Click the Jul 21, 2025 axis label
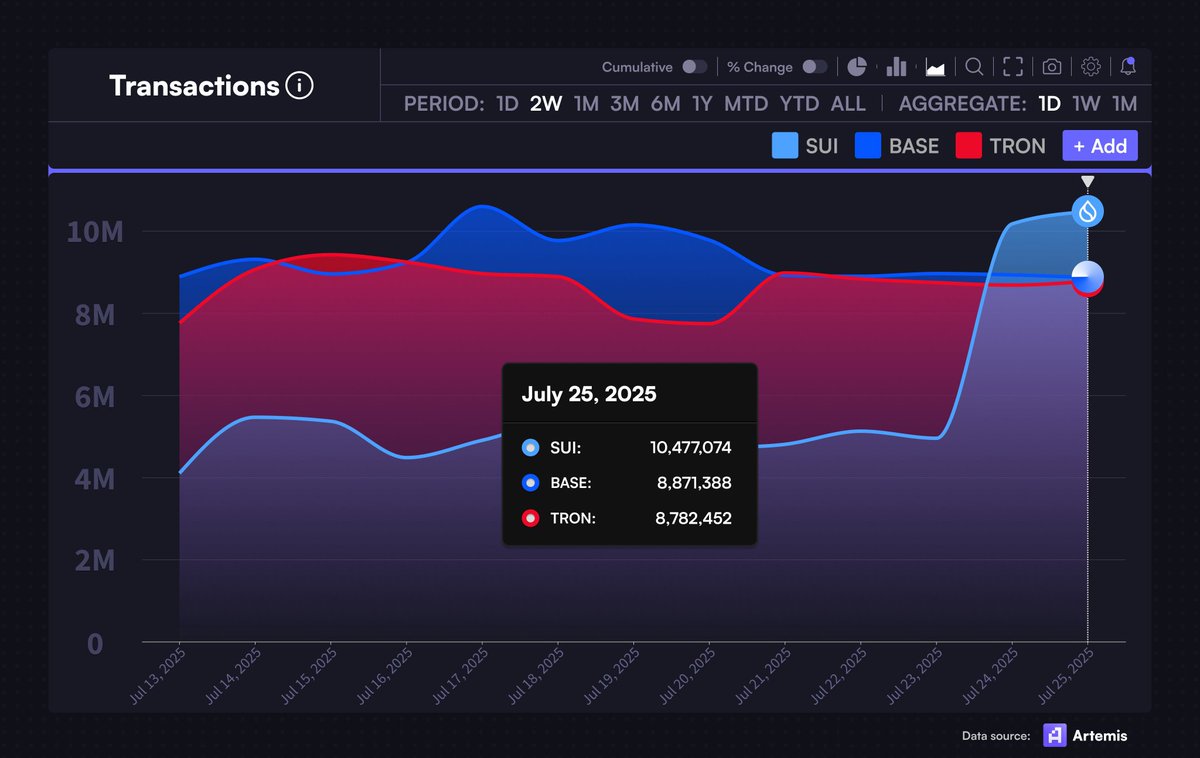 click(x=763, y=676)
